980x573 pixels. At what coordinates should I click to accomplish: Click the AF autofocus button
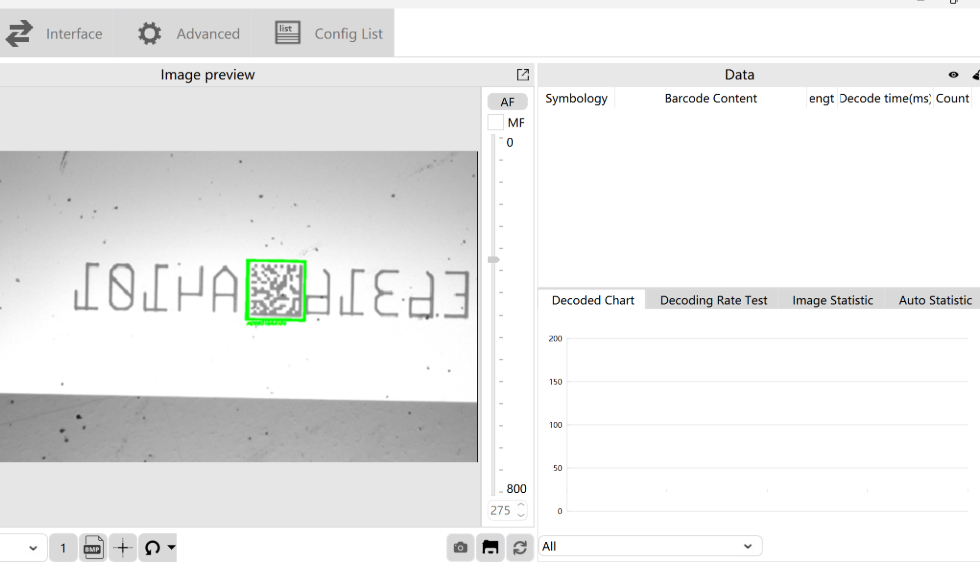coord(508,102)
